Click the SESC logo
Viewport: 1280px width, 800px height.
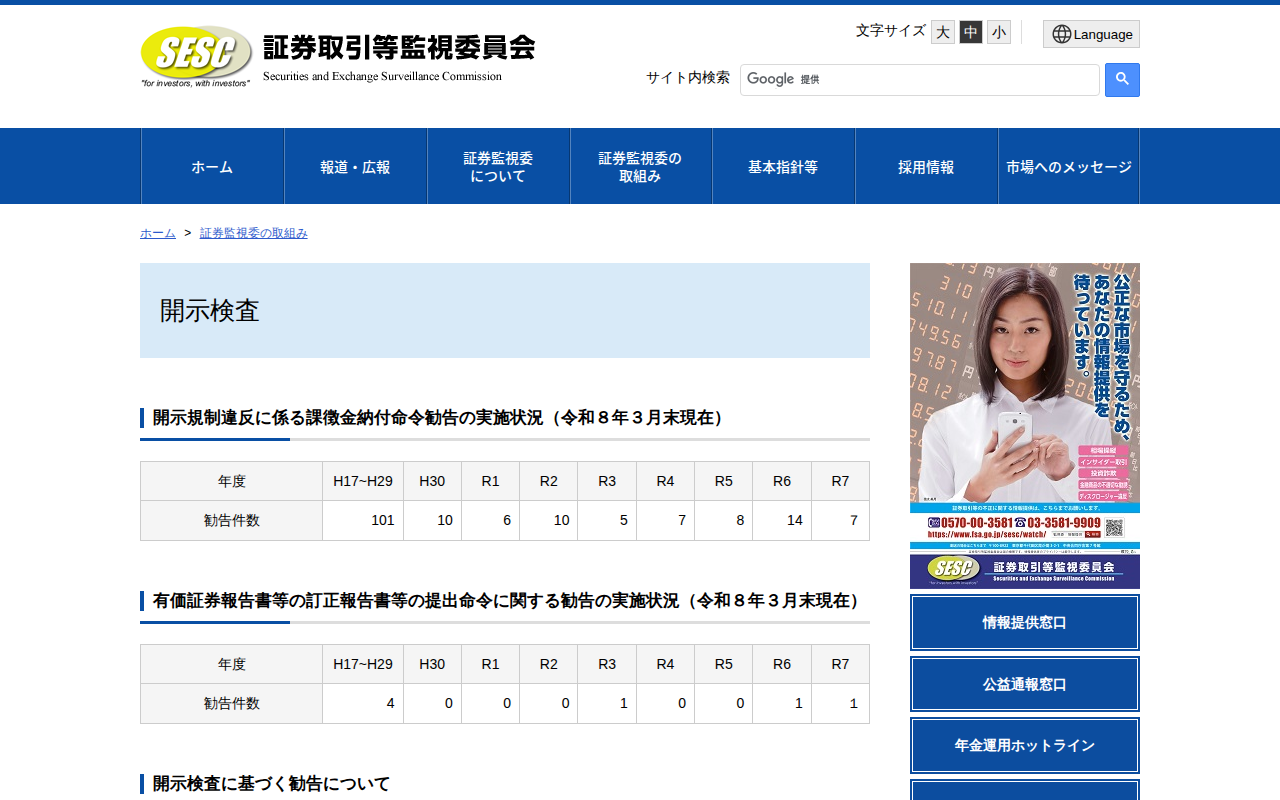pyautogui.click(x=196, y=56)
